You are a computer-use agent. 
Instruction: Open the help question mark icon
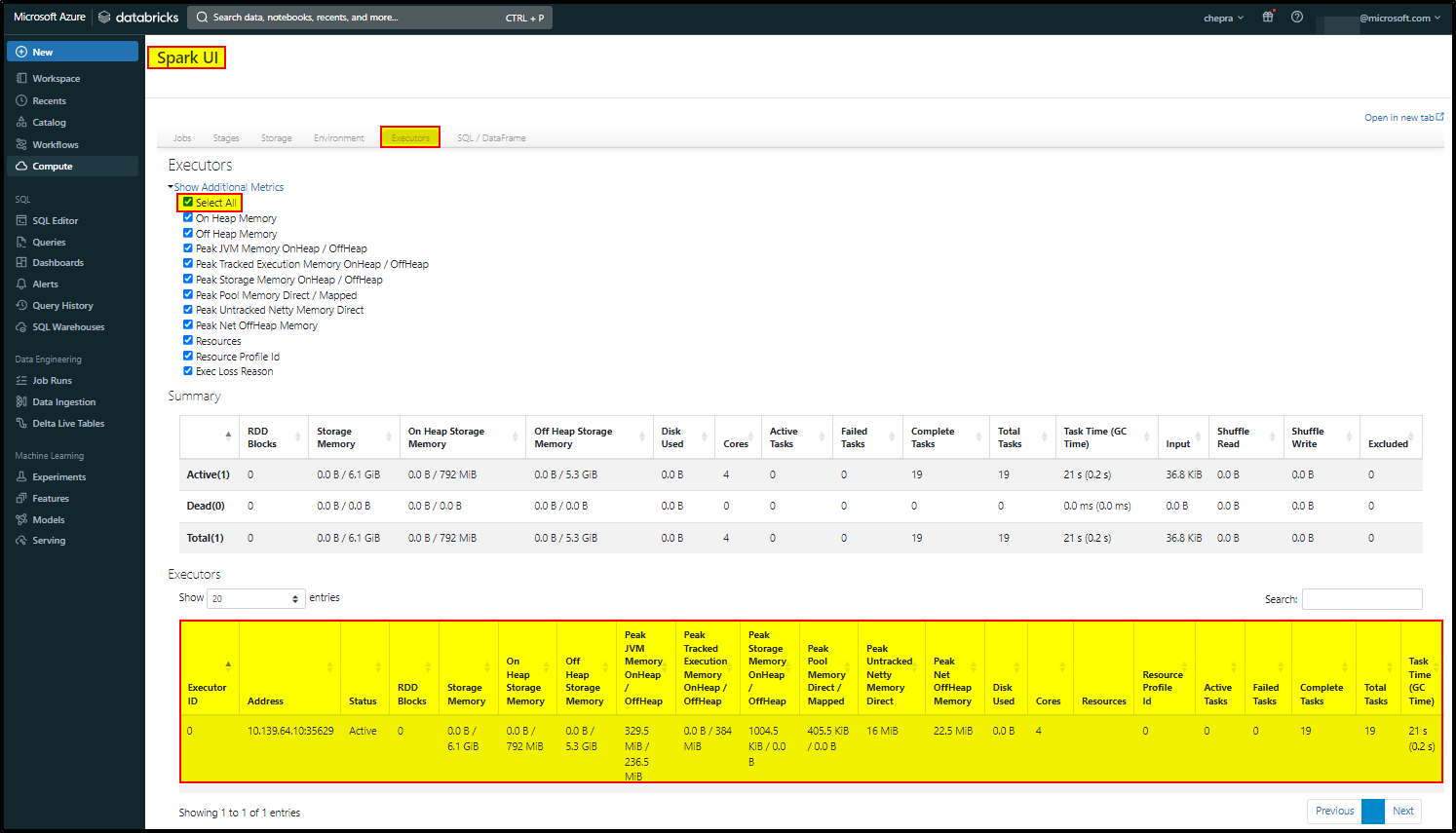click(1297, 17)
